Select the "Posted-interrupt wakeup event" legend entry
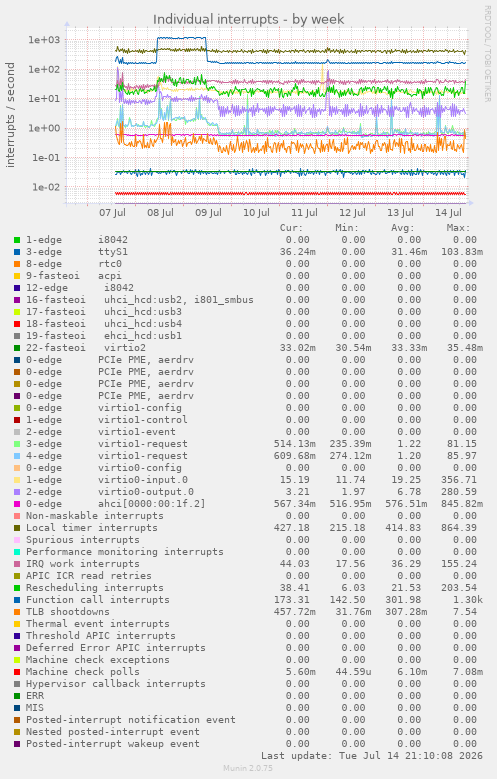Image resolution: width=497 pixels, height=779 pixels. pyautogui.click(x=113, y=744)
